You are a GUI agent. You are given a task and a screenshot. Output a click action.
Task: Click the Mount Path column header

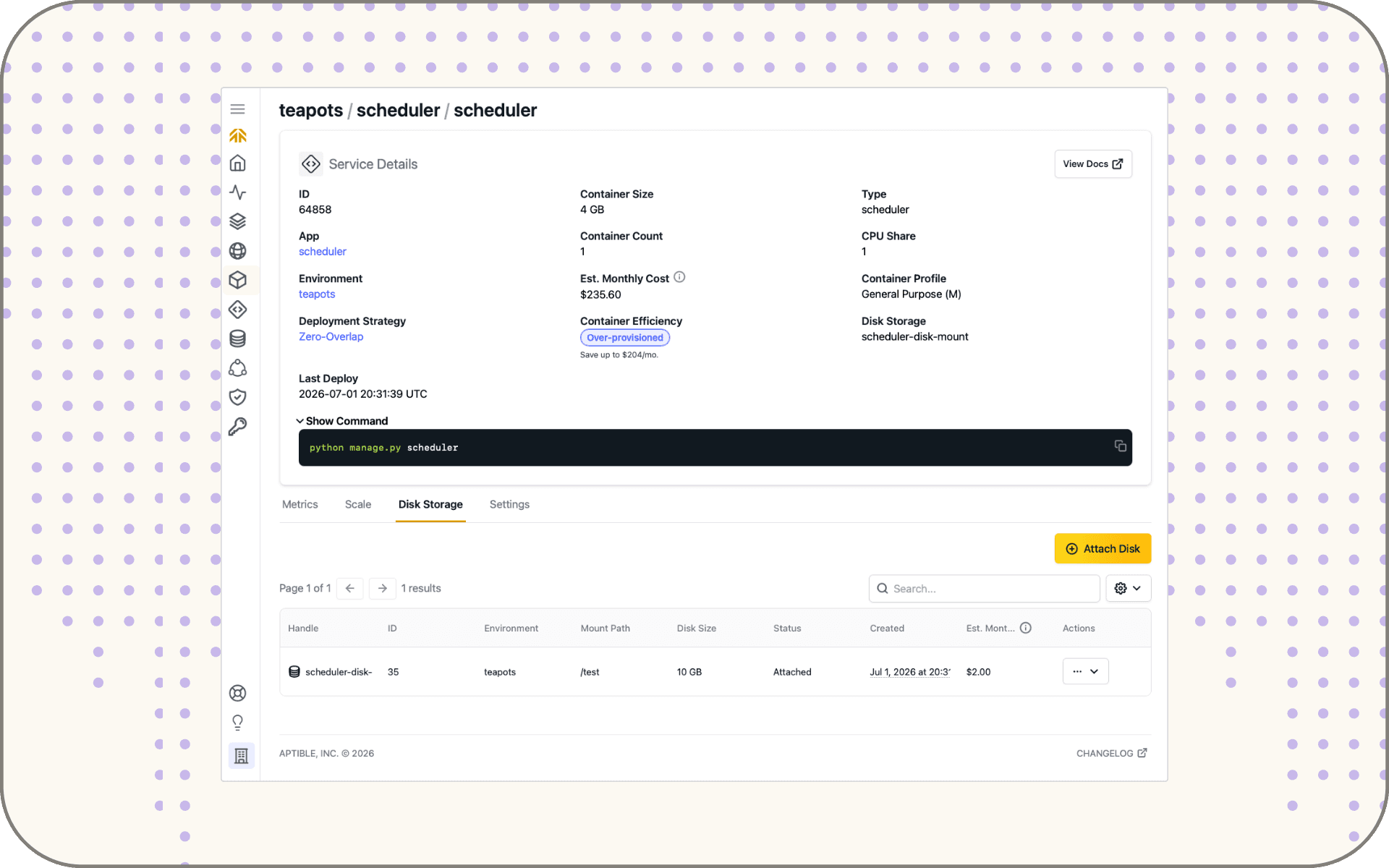tap(605, 628)
